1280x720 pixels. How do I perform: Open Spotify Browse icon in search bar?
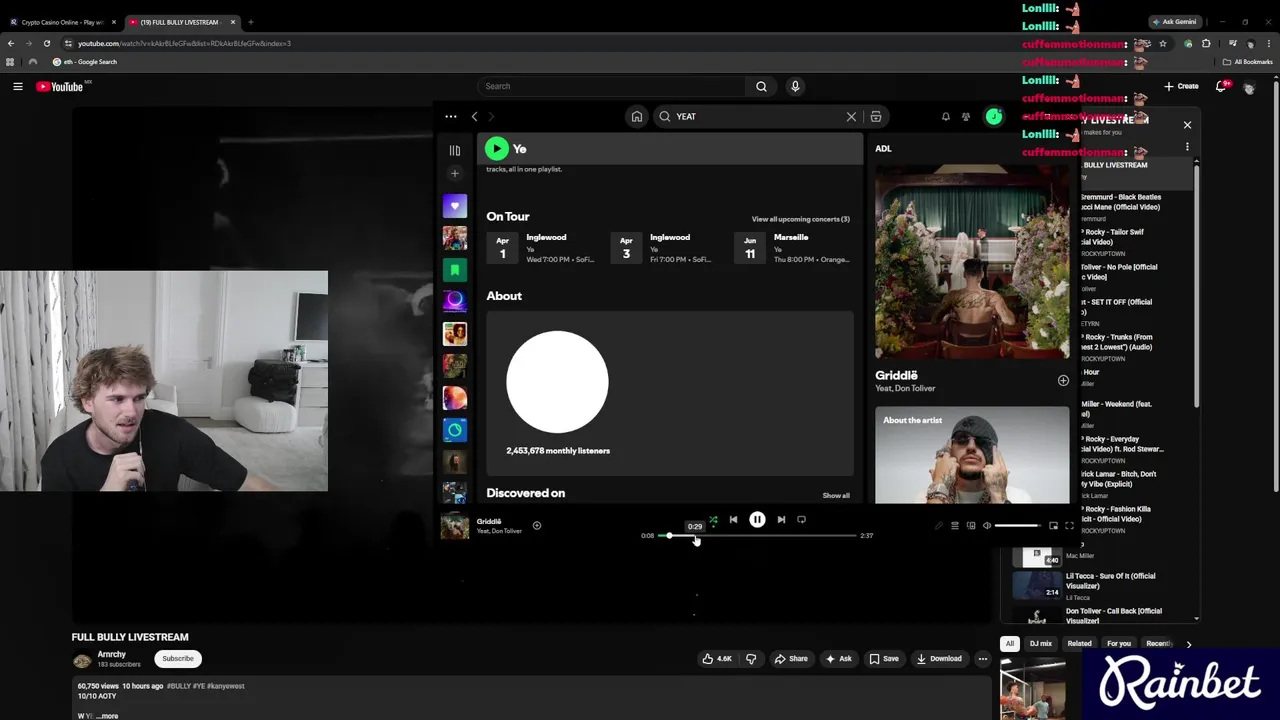[876, 116]
